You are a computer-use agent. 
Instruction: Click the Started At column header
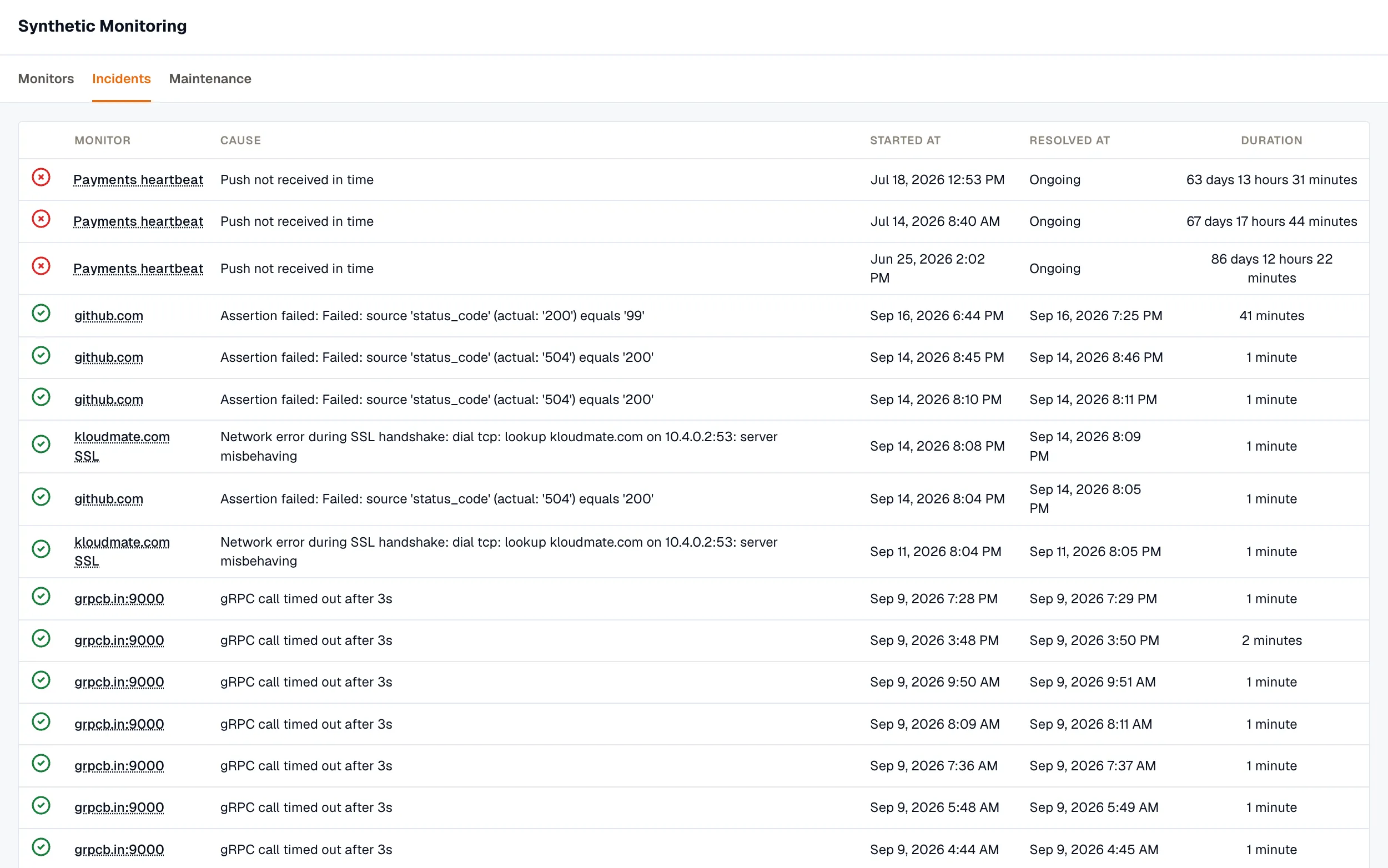click(905, 140)
